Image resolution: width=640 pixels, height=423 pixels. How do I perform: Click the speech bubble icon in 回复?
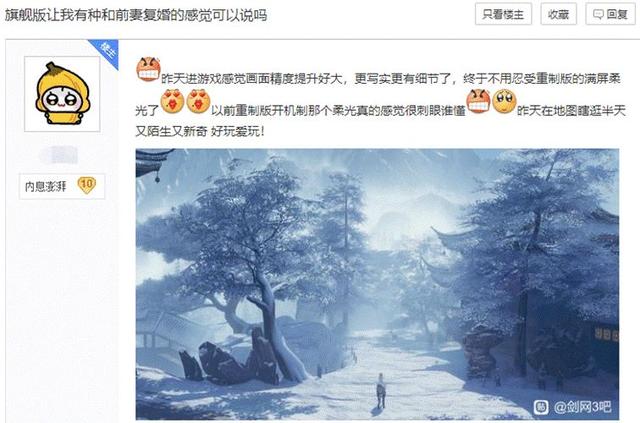click(598, 15)
